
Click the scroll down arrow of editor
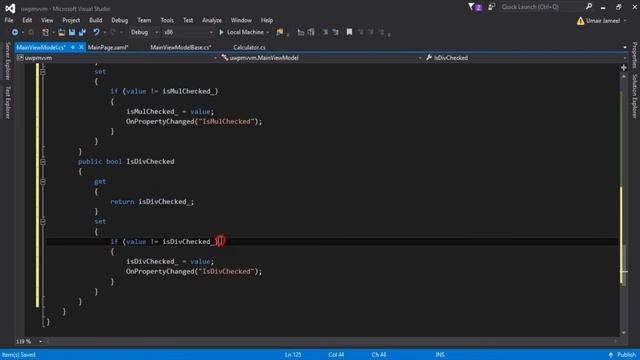click(624, 333)
